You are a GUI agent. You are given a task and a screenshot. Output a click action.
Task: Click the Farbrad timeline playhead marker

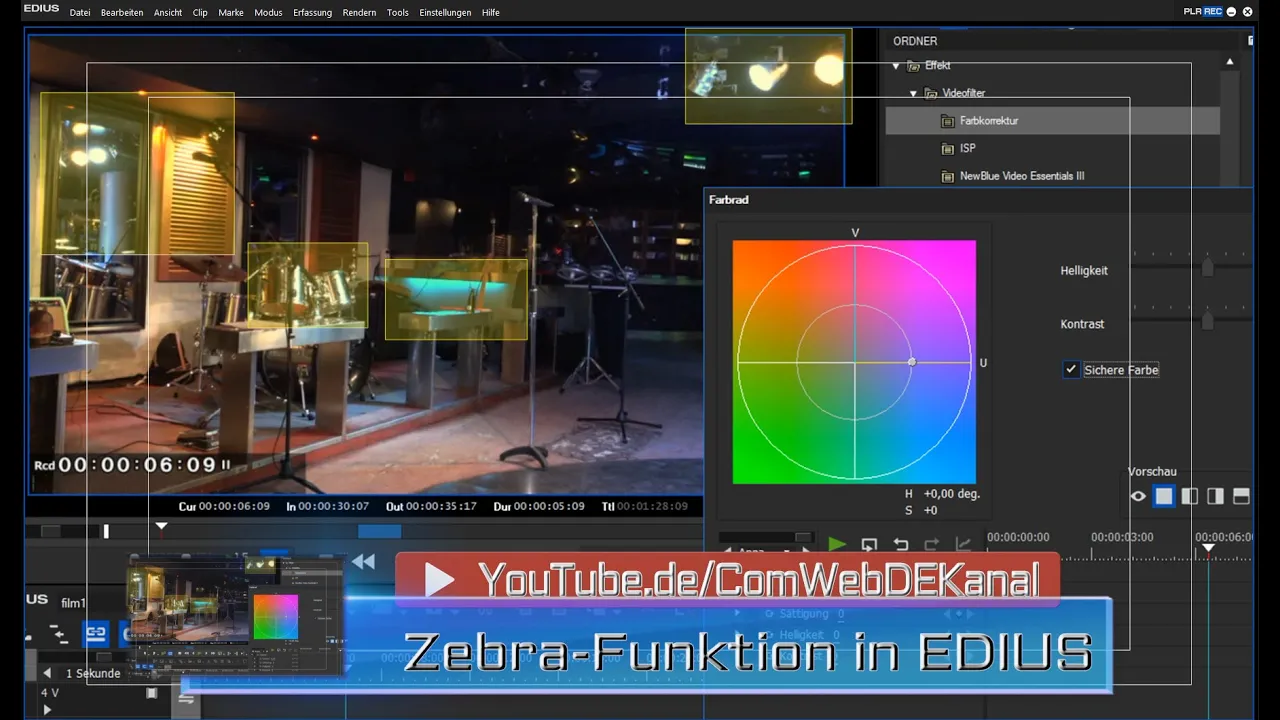coord(1208,548)
